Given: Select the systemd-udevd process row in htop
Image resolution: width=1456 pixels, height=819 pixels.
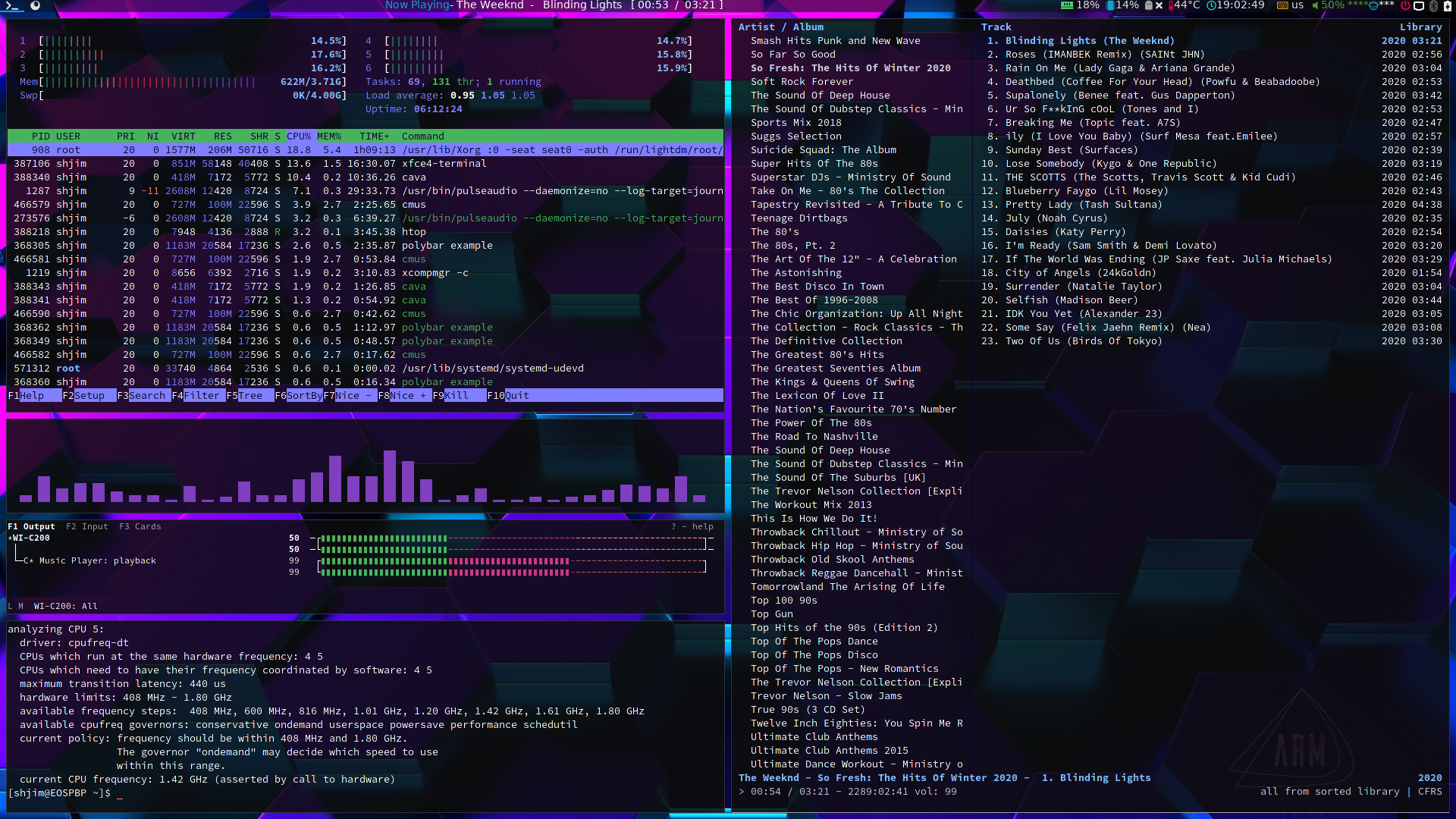Looking at the screenshot, I should [366, 369].
